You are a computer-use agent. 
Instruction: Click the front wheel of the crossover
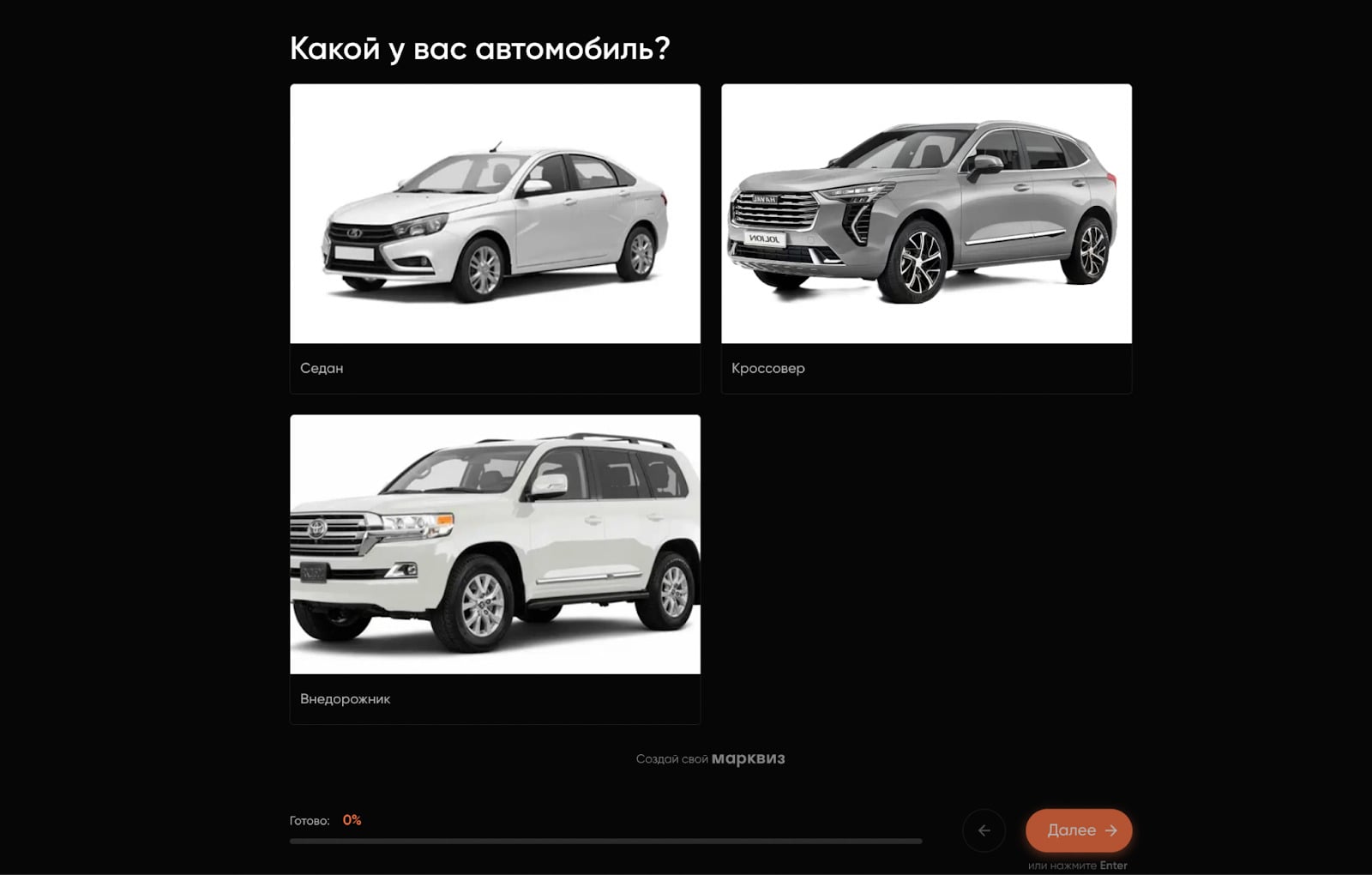coord(915,262)
